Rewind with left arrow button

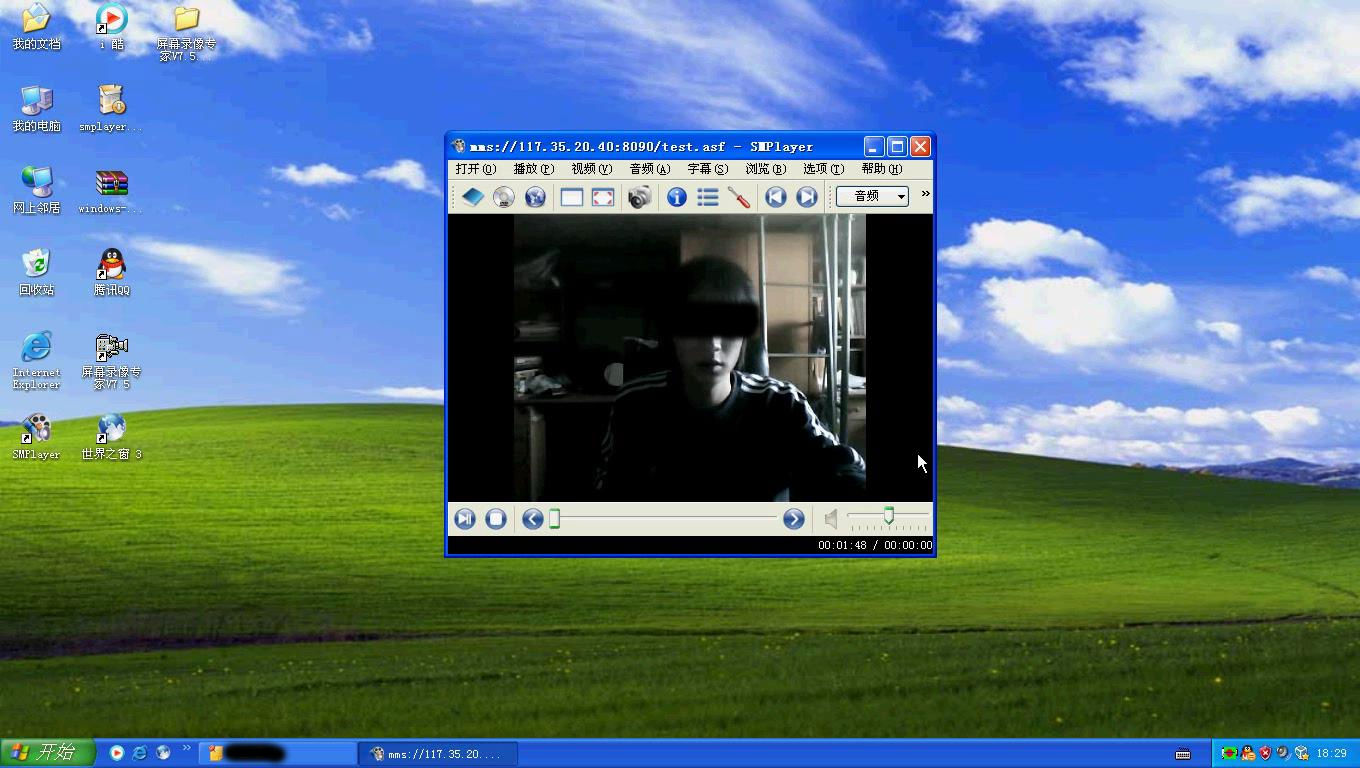tap(532, 518)
